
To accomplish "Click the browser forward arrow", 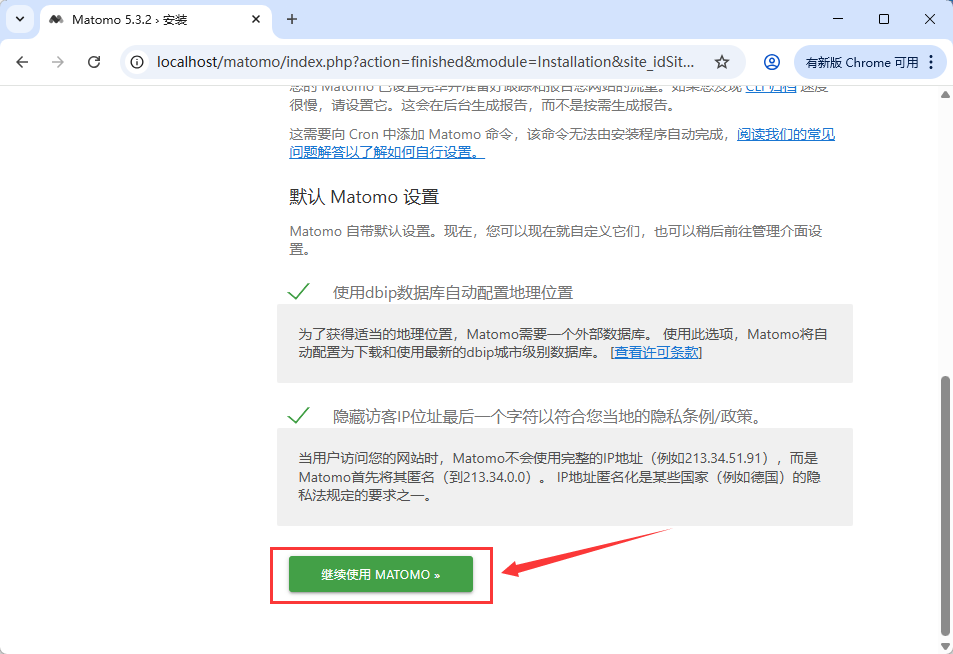I will point(58,62).
